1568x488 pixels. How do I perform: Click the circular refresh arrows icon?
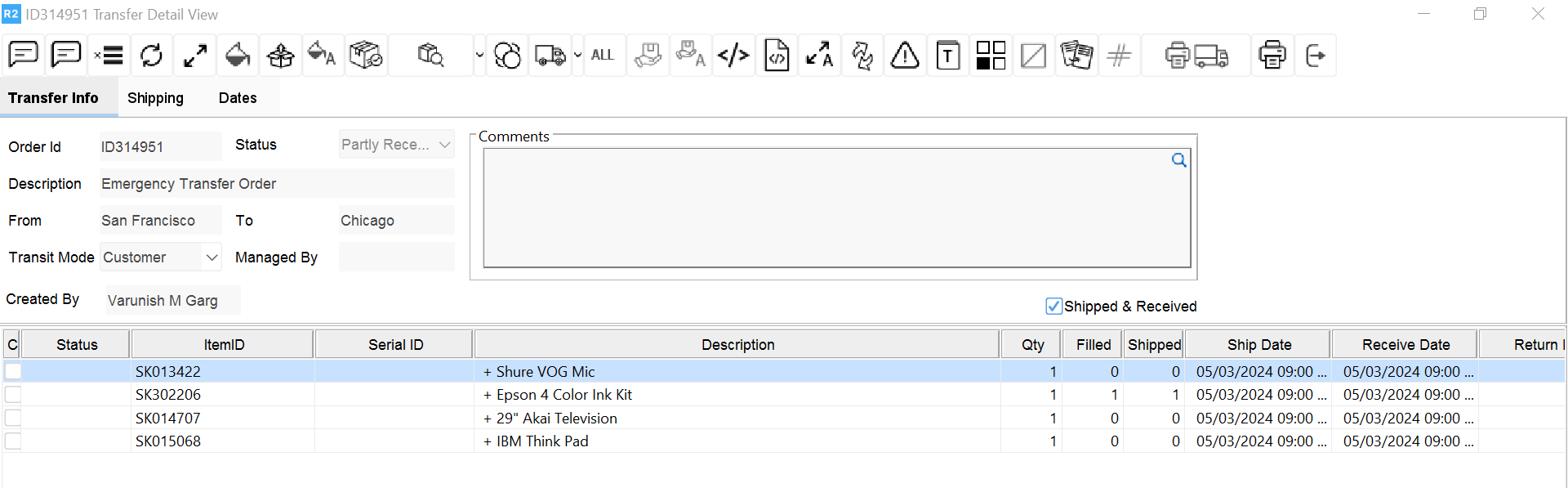click(151, 56)
